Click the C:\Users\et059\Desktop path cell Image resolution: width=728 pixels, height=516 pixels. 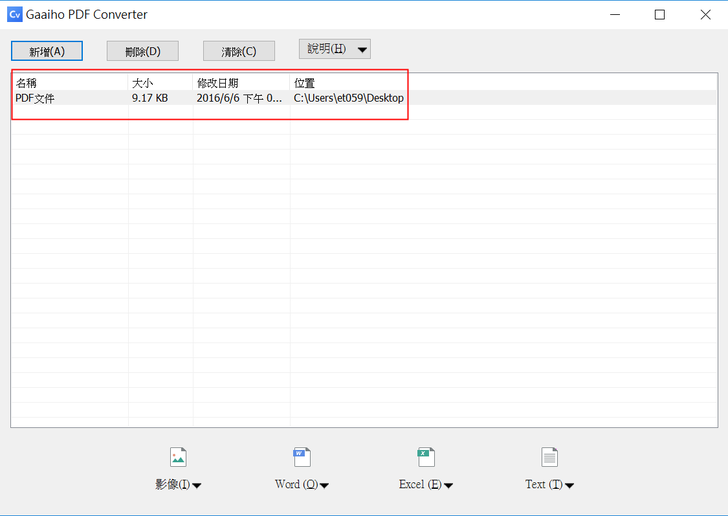pos(349,98)
